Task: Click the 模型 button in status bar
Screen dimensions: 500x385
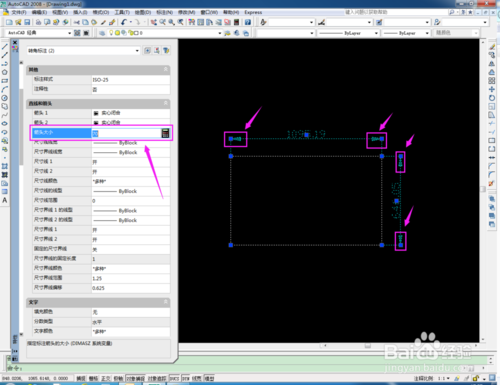Action: click(209, 378)
